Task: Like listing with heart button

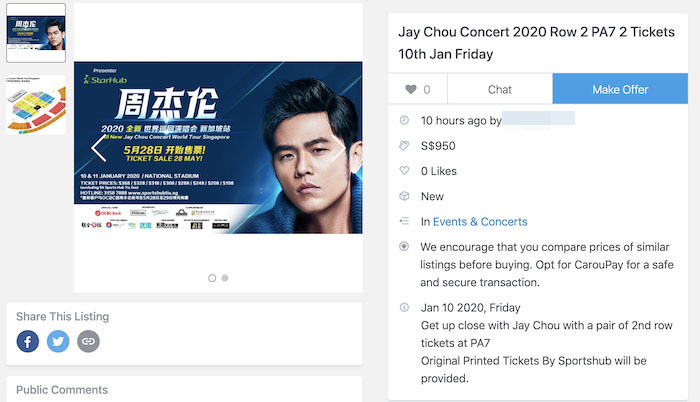Action: coord(417,89)
